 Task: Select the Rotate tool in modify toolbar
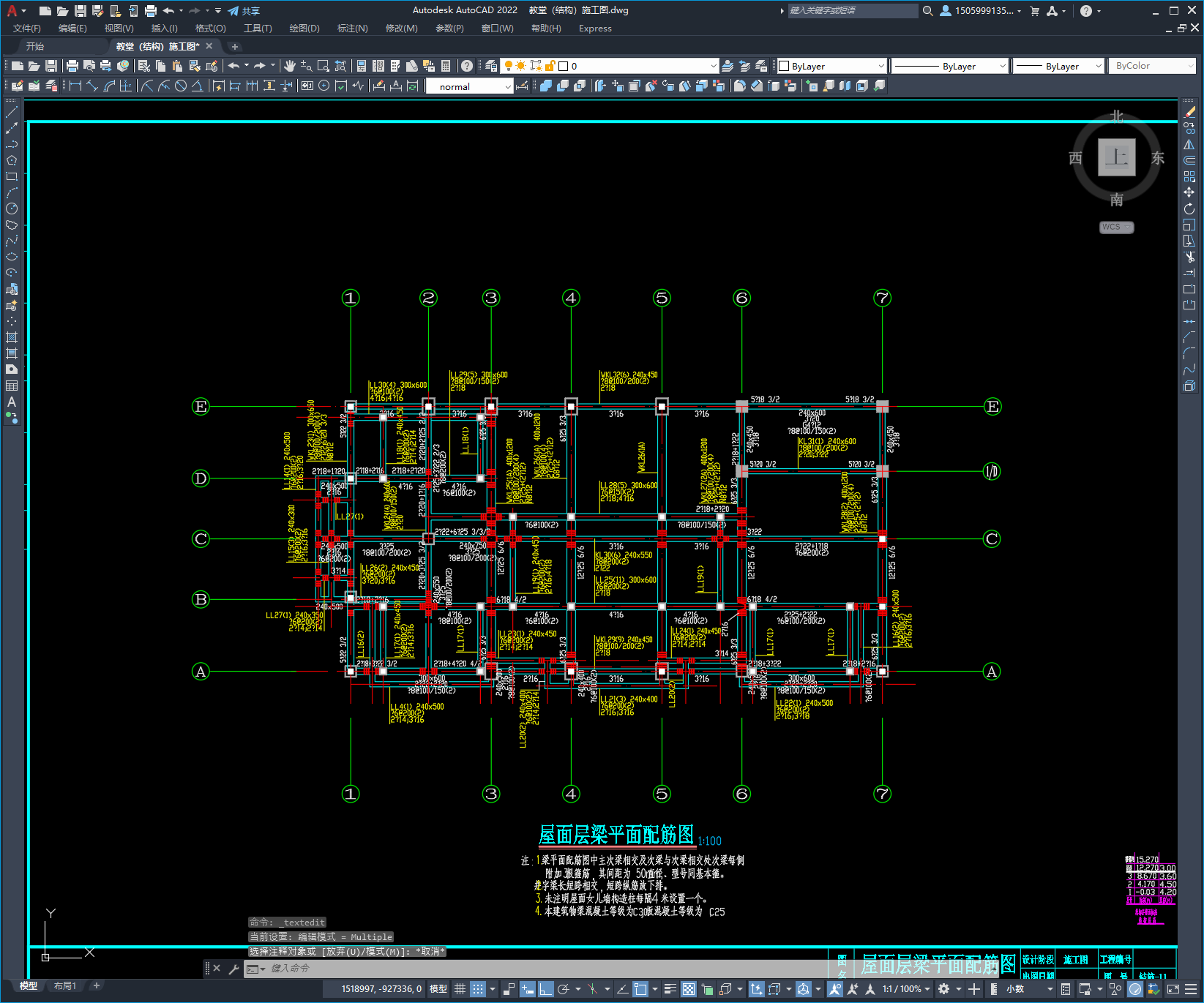click(x=1189, y=209)
